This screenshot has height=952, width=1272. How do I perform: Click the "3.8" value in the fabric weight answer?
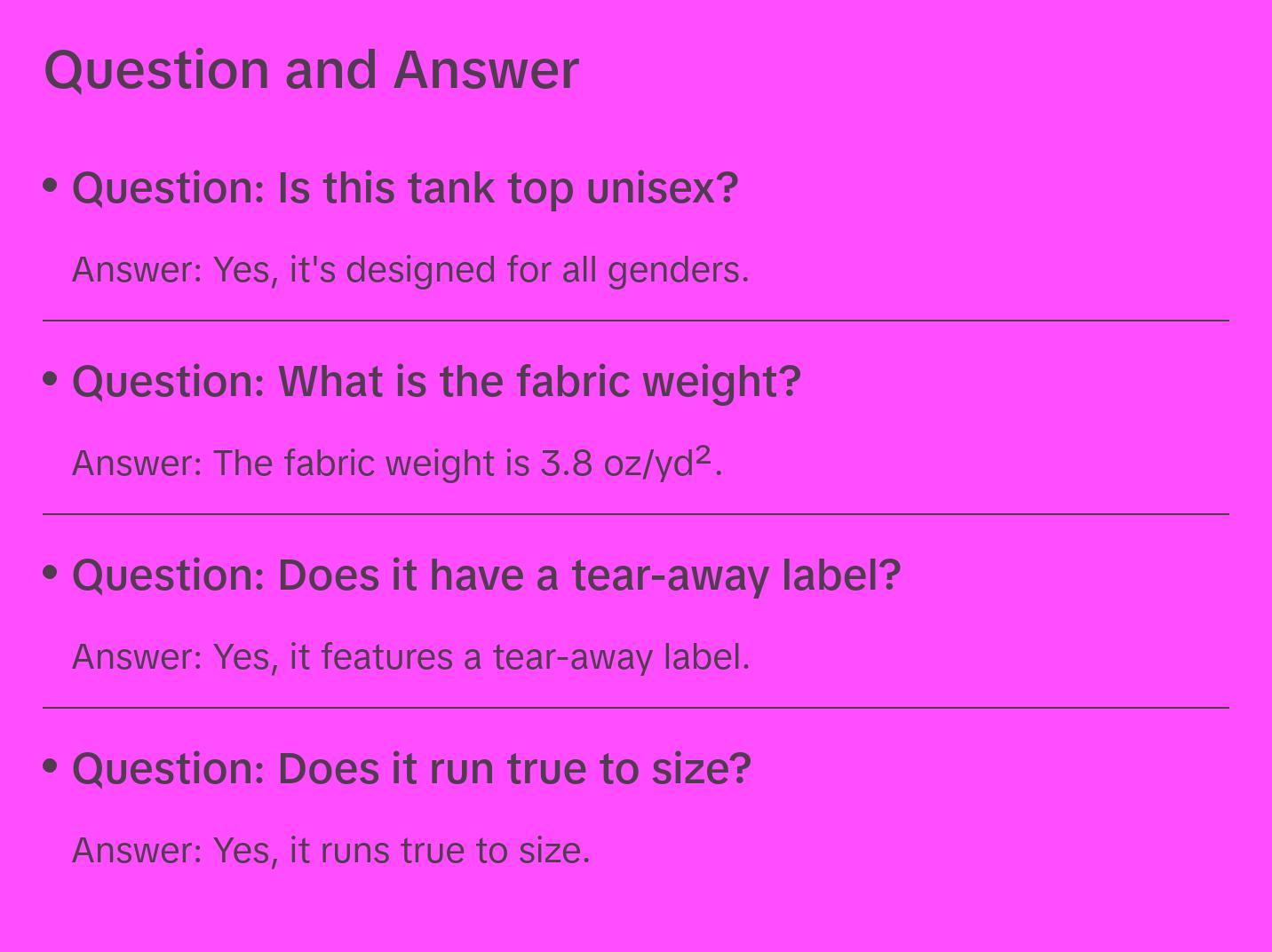click(566, 464)
